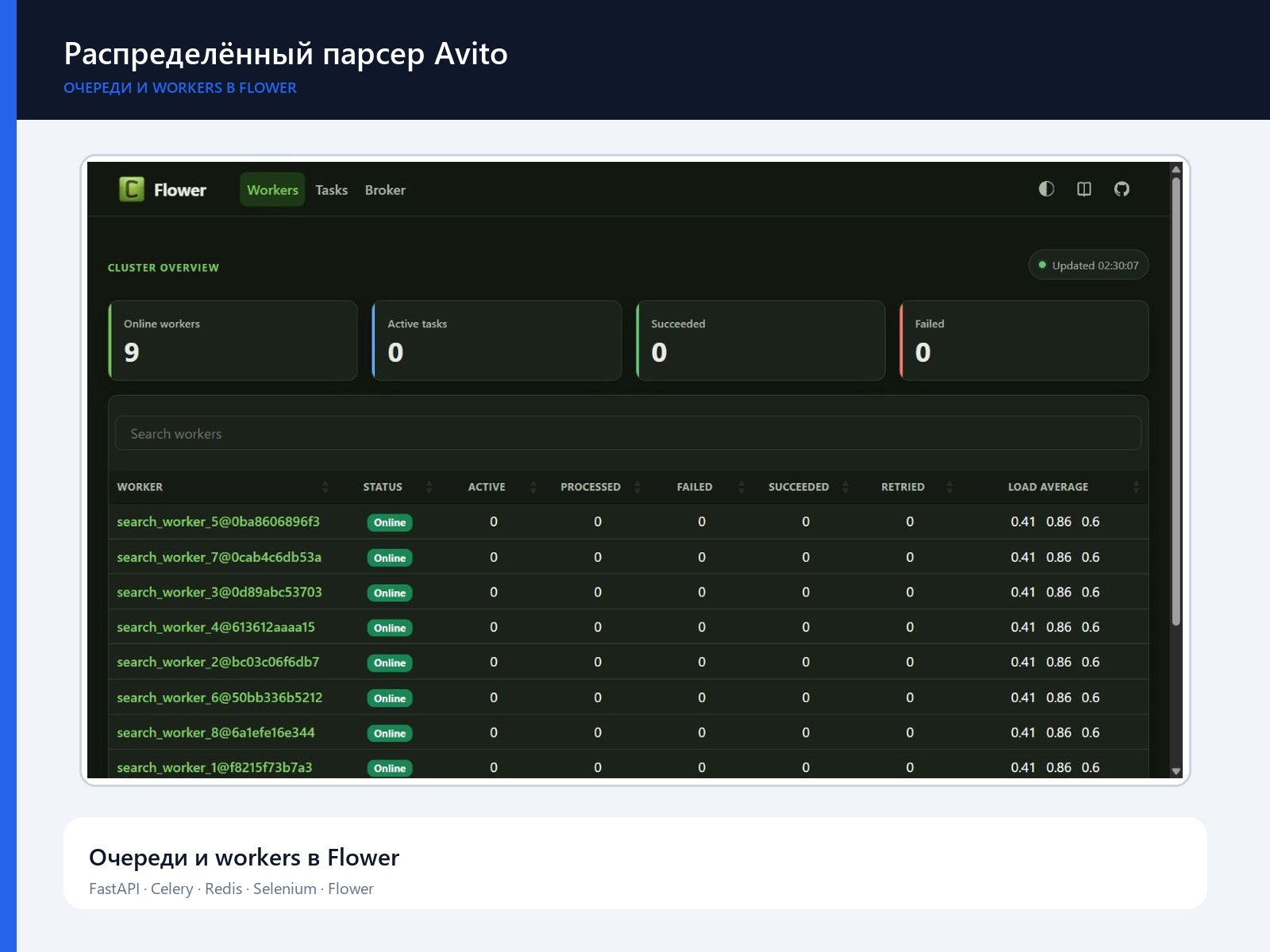This screenshot has height=952, width=1270.
Task: Open worker search_worker_6@50bb336b5212
Action: click(220, 698)
